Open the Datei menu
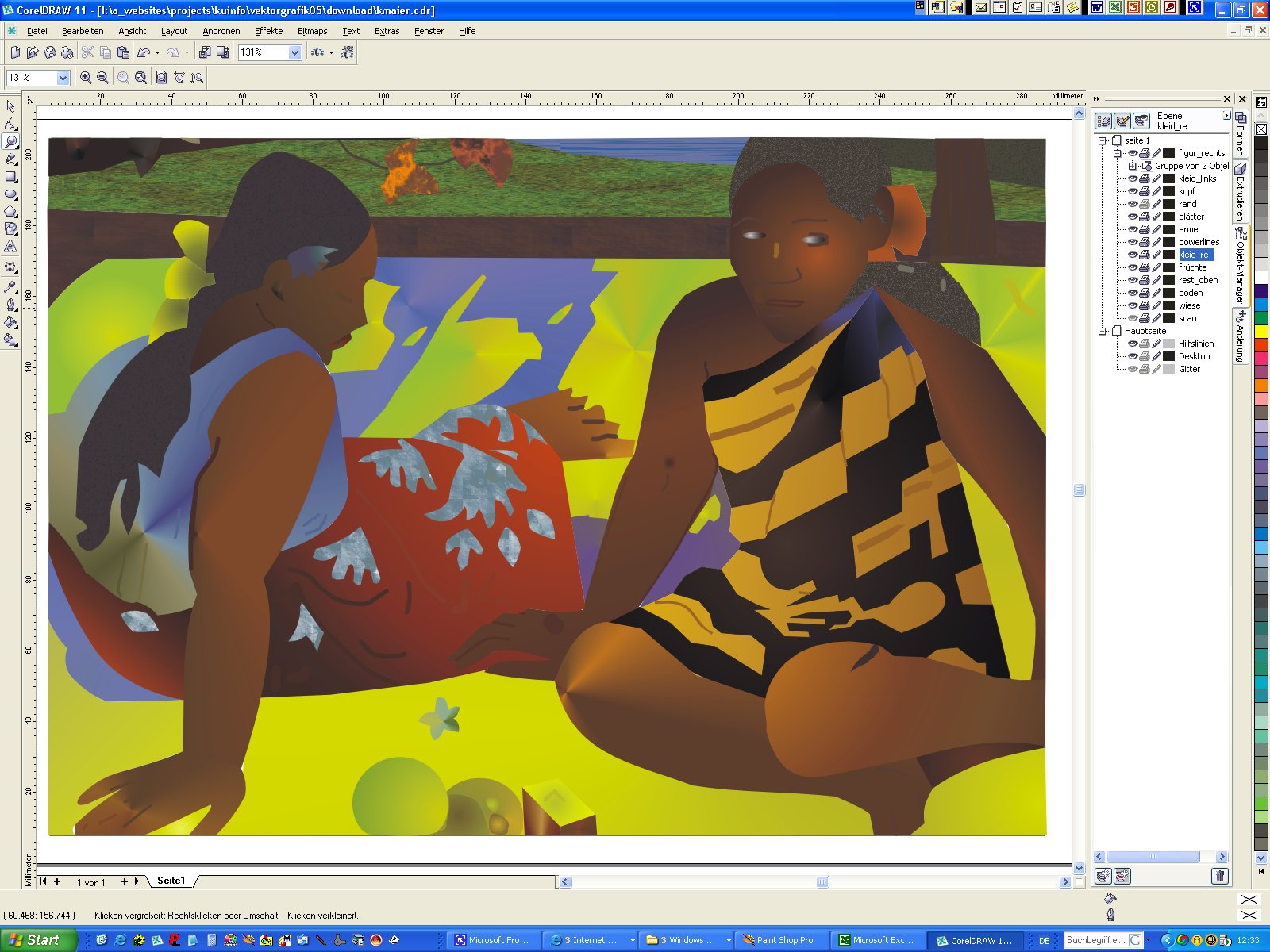Screen dimensions: 1270x952 coord(37,31)
